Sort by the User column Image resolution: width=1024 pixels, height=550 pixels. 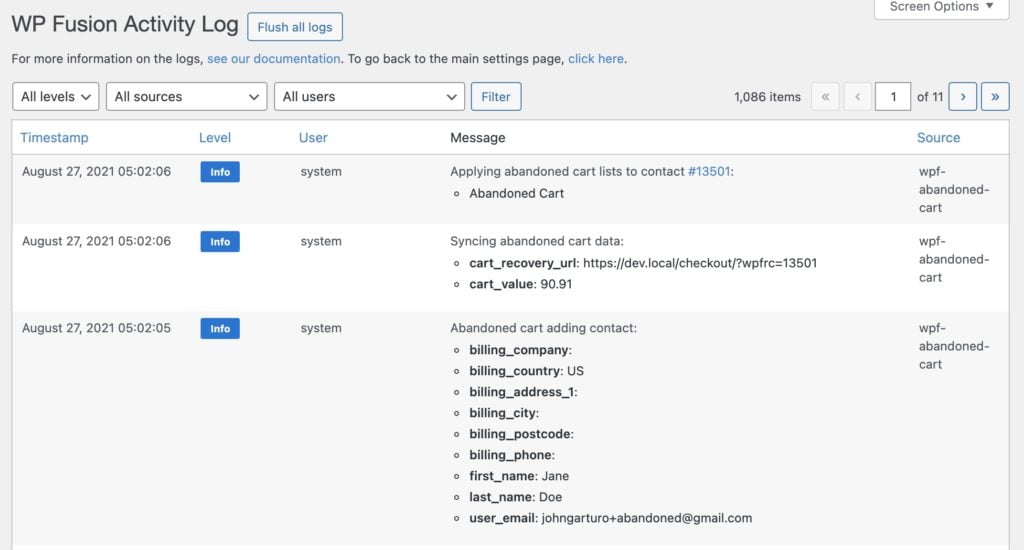point(313,138)
